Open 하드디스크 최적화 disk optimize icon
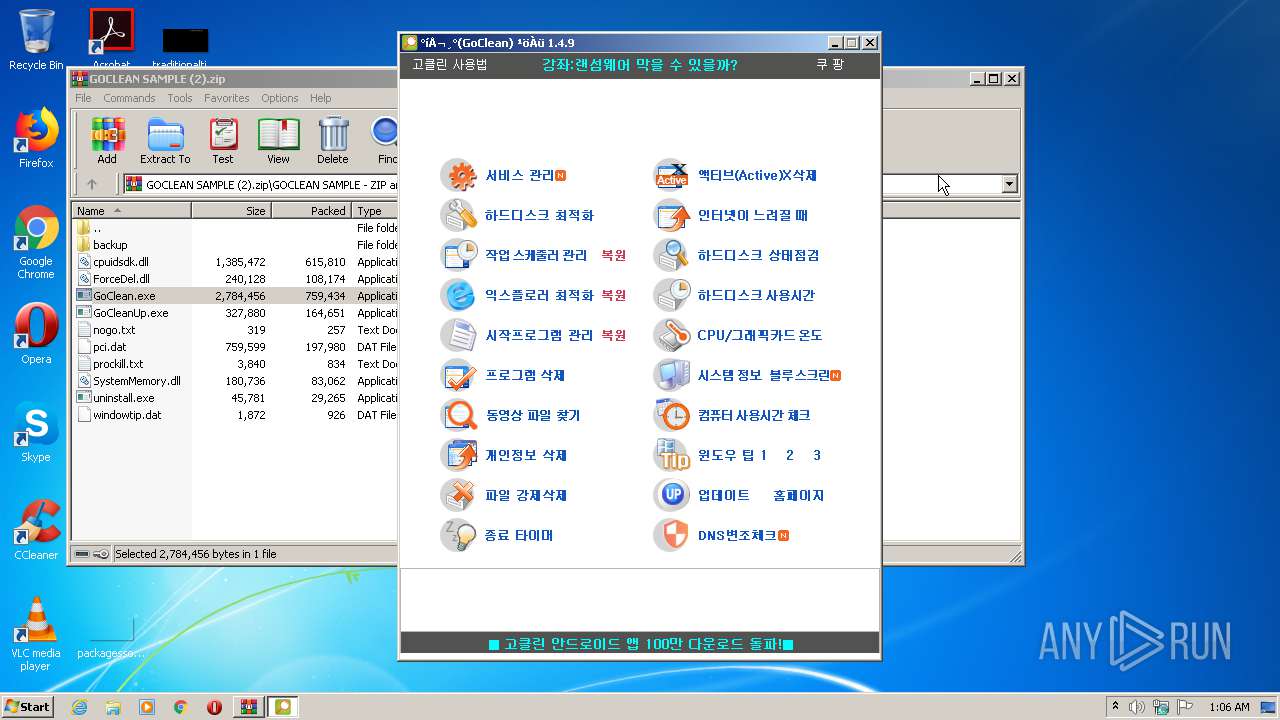Screen dimensions: 1280x720 click(460, 215)
